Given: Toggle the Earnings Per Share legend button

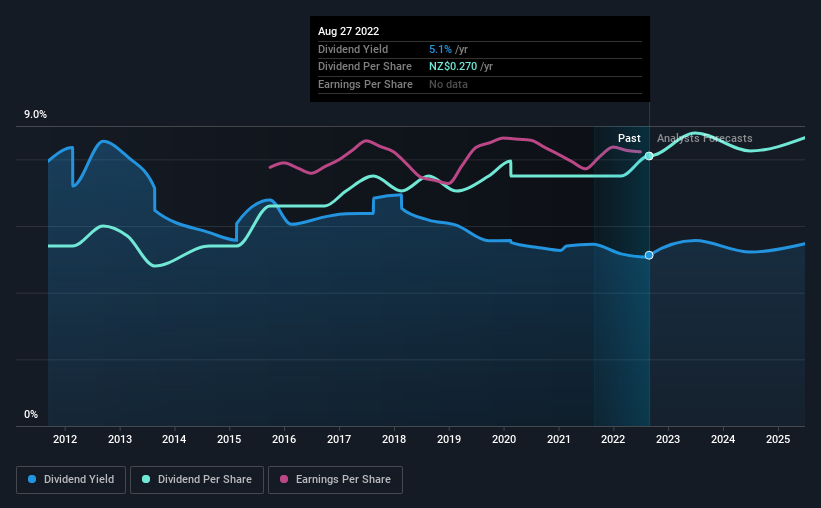Looking at the screenshot, I should [x=335, y=480].
